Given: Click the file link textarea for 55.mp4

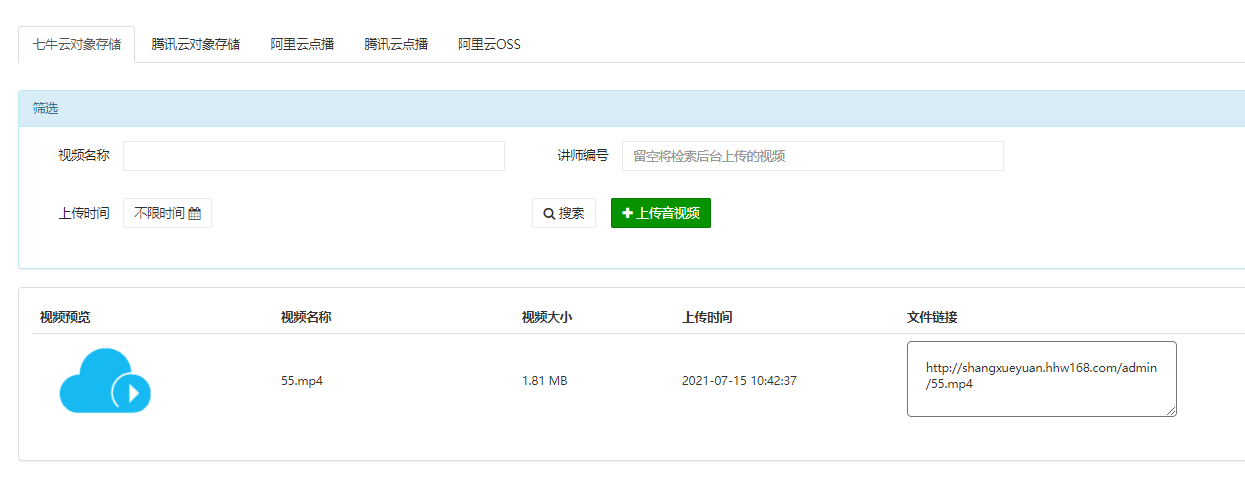Looking at the screenshot, I should tap(1042, 379).
